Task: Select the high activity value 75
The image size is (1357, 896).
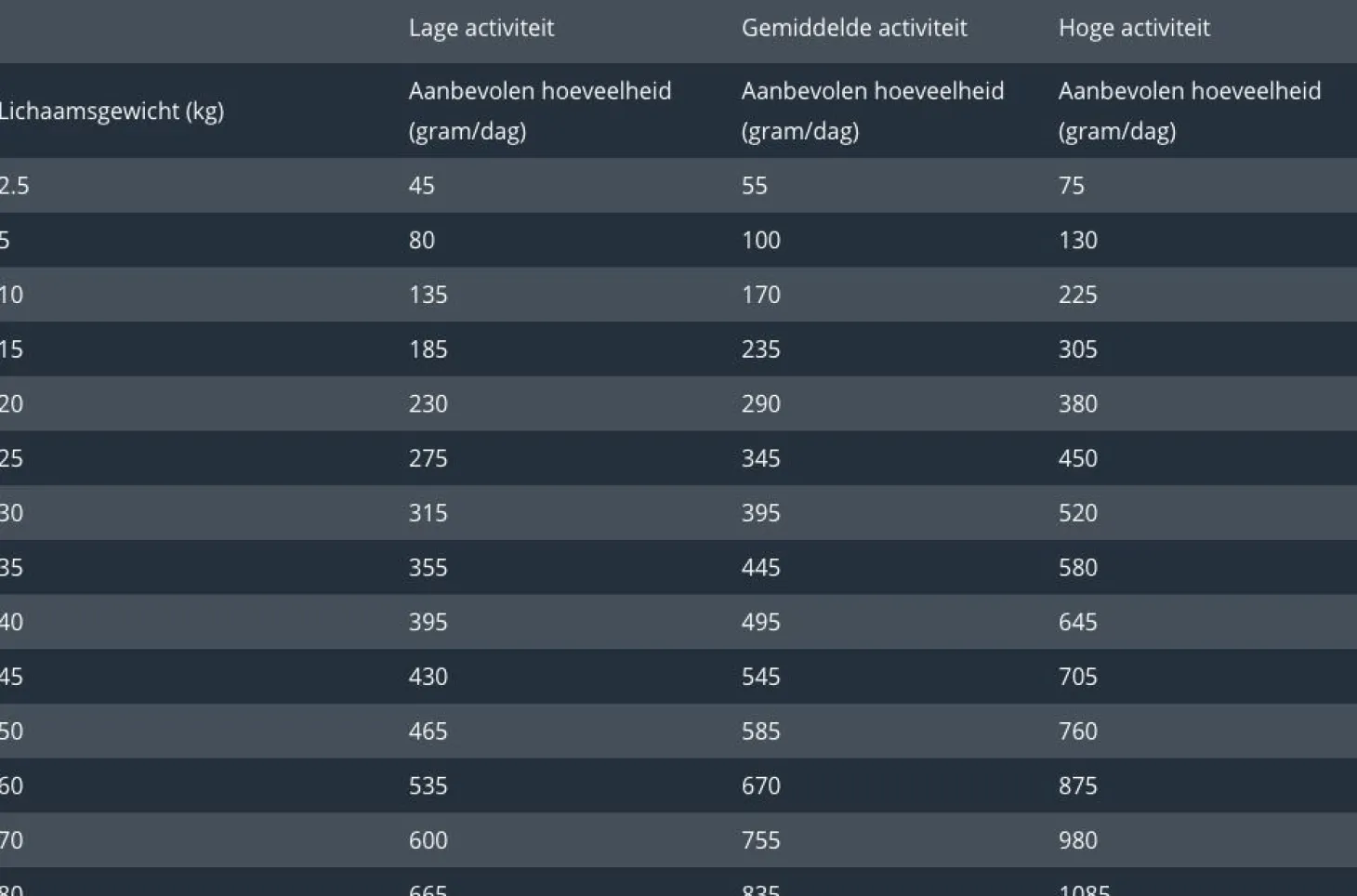Action: click(x=1071, y=185)
